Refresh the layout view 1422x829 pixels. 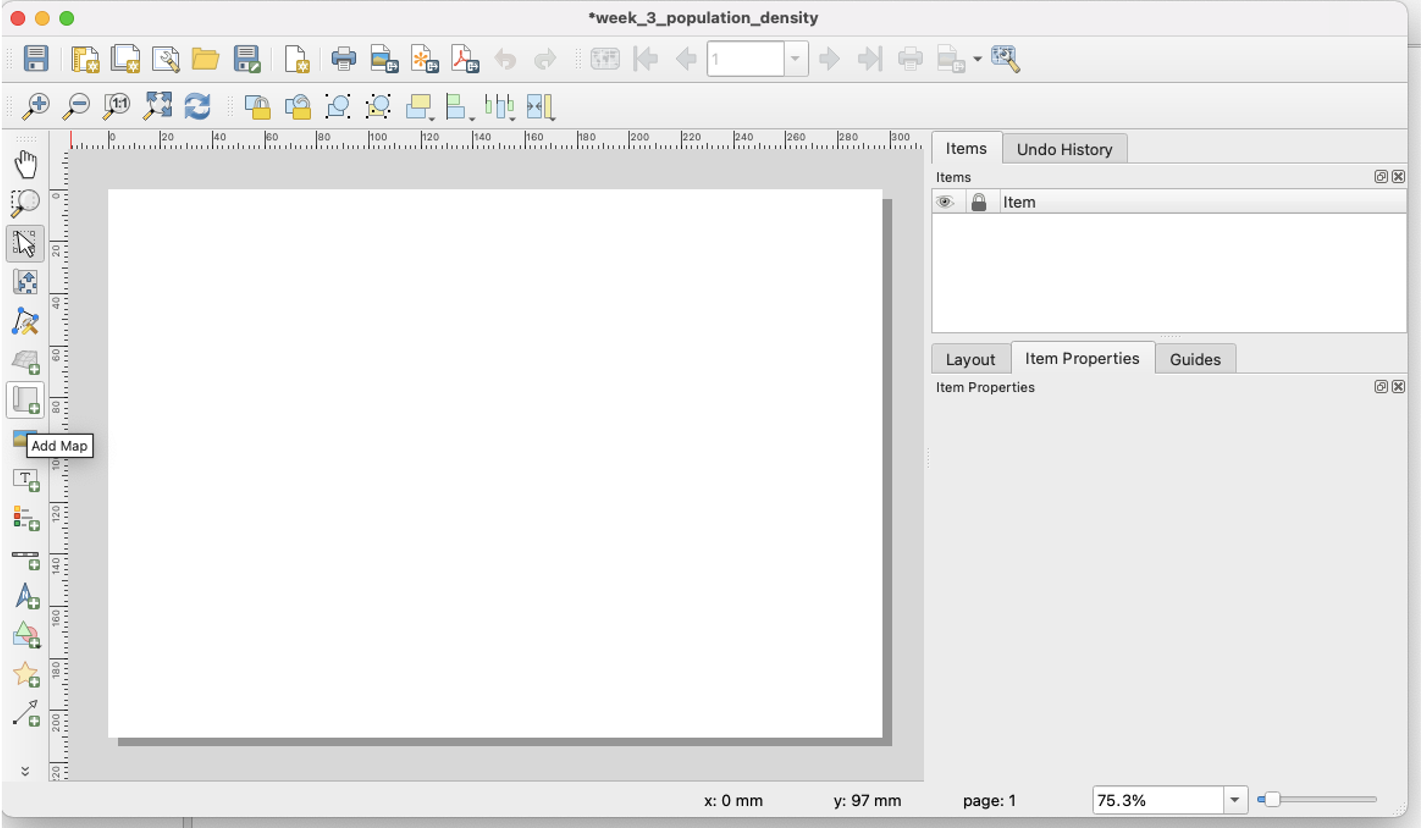[x=198, y=106]
